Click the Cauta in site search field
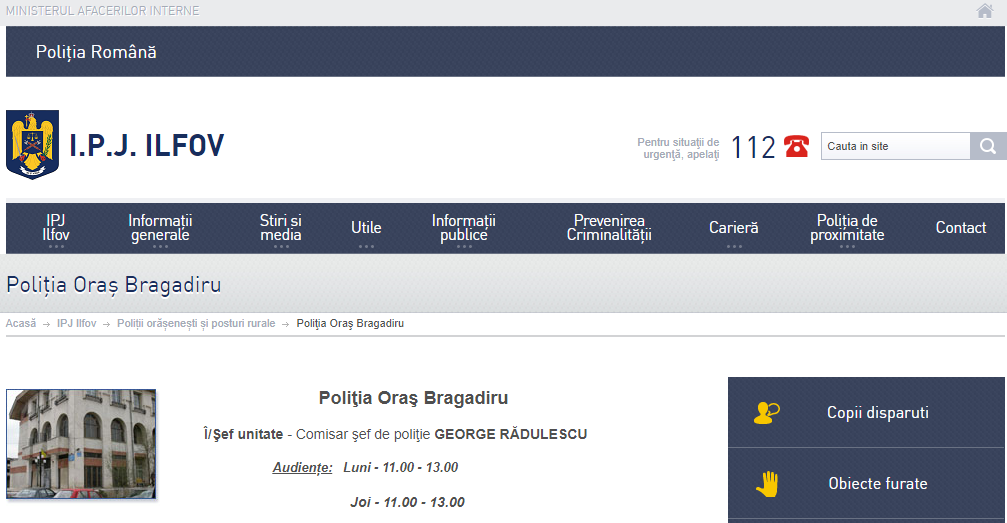The height and width of the screenshot is (523, 1007). [895, 146]
